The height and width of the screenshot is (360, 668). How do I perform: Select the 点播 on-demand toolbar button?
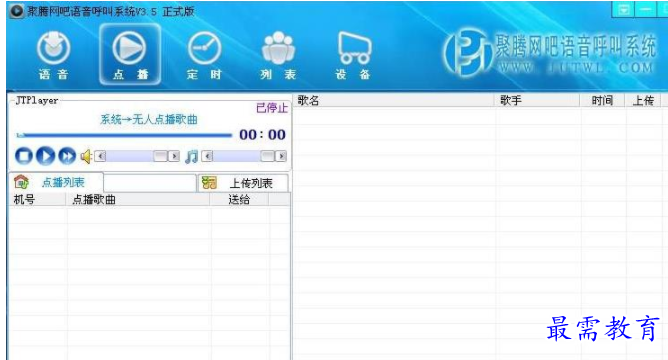click(130, 55)
